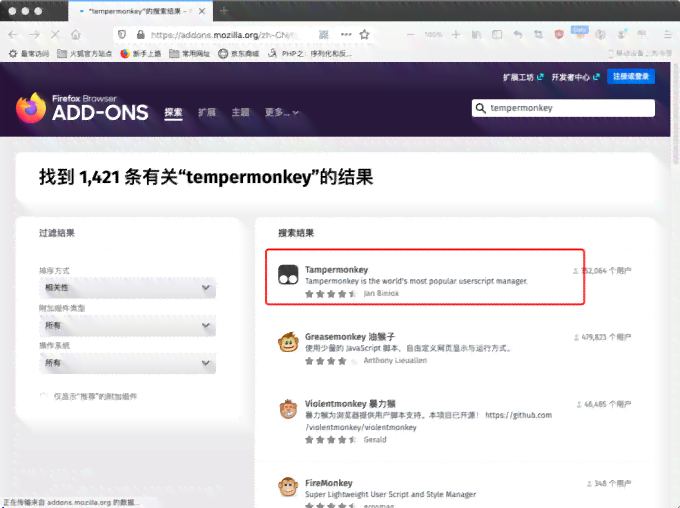
Task: Open the 开发者中心 external link
Action: [575, 77]
